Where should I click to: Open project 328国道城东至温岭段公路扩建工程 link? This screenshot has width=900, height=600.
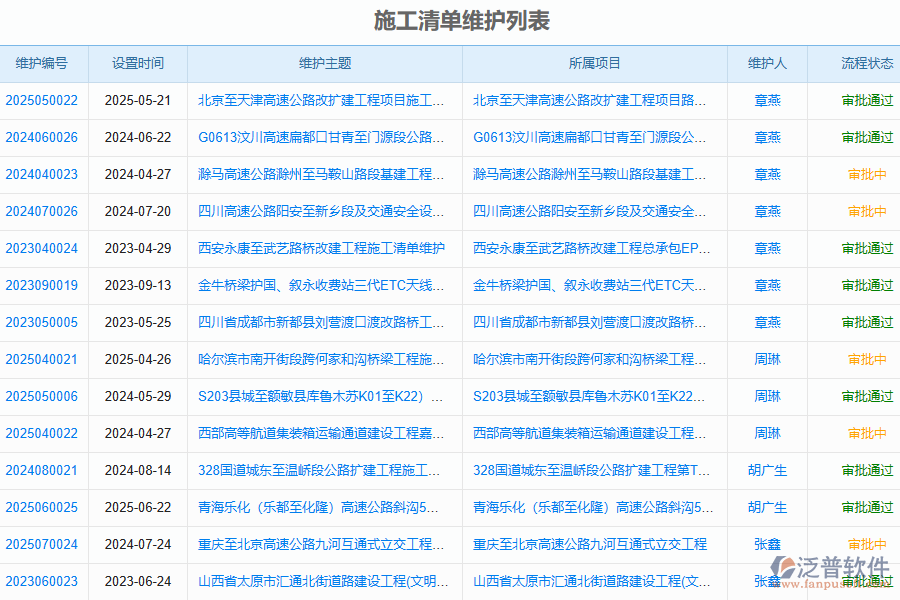pyautogui.click(x=593, y=470)
